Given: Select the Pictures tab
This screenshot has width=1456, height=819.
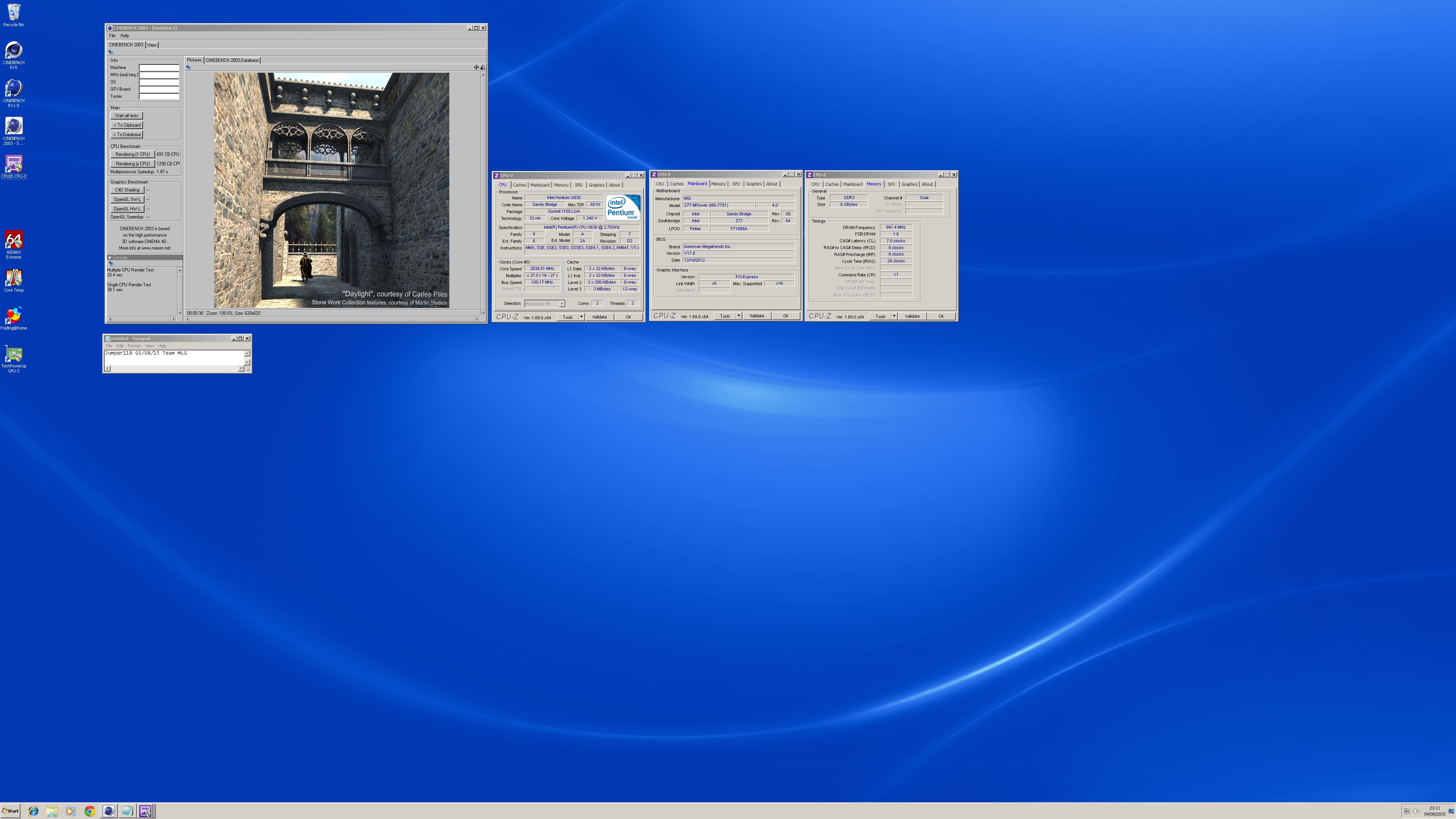Looking at the screenshot, I should click(x=194, y=60).
